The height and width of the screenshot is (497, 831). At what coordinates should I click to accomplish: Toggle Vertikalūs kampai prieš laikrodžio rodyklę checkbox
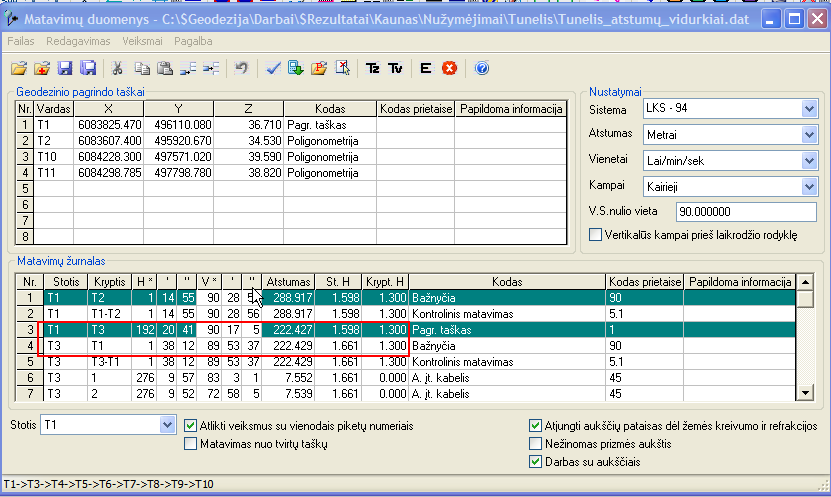596,235
